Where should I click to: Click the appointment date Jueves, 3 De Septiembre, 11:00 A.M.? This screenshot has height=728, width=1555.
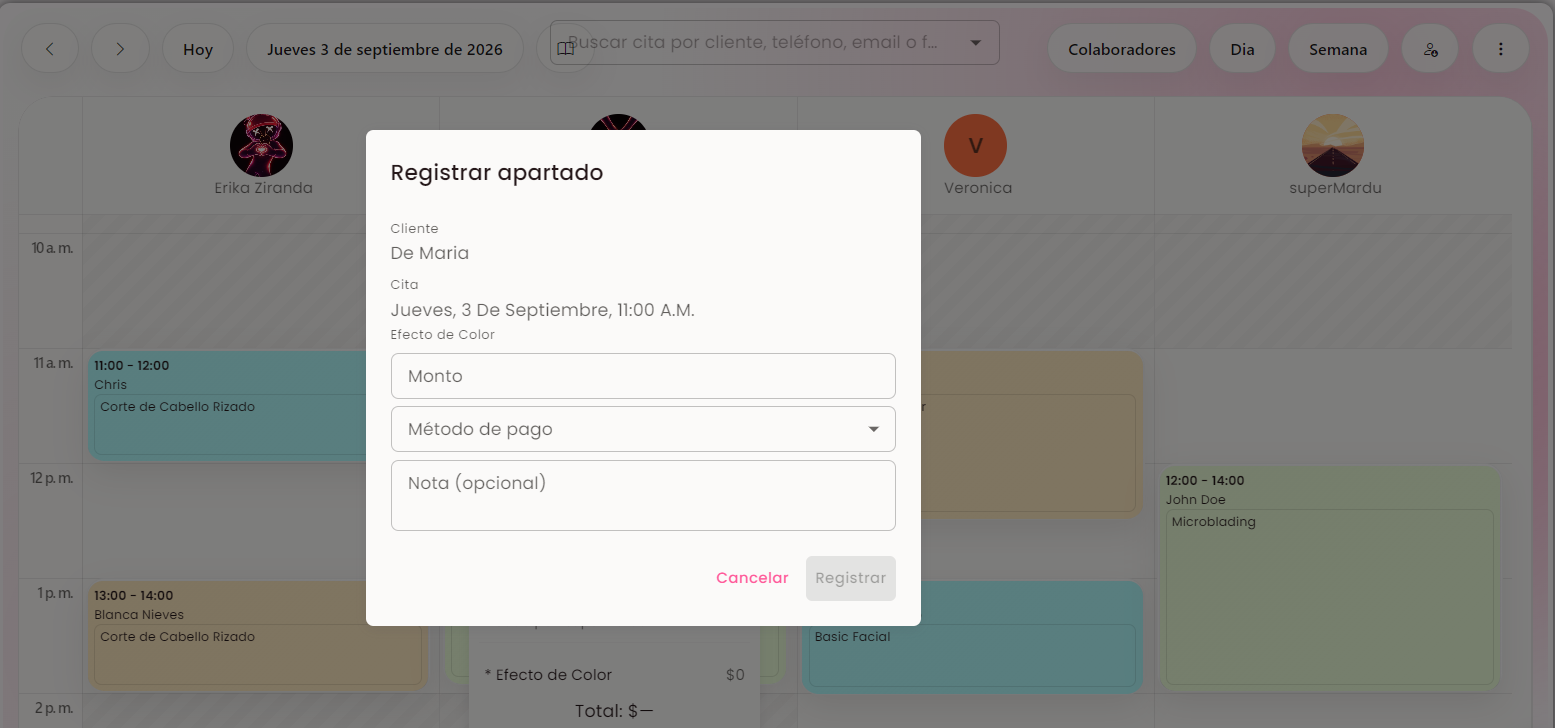click(x=542, y=310)
